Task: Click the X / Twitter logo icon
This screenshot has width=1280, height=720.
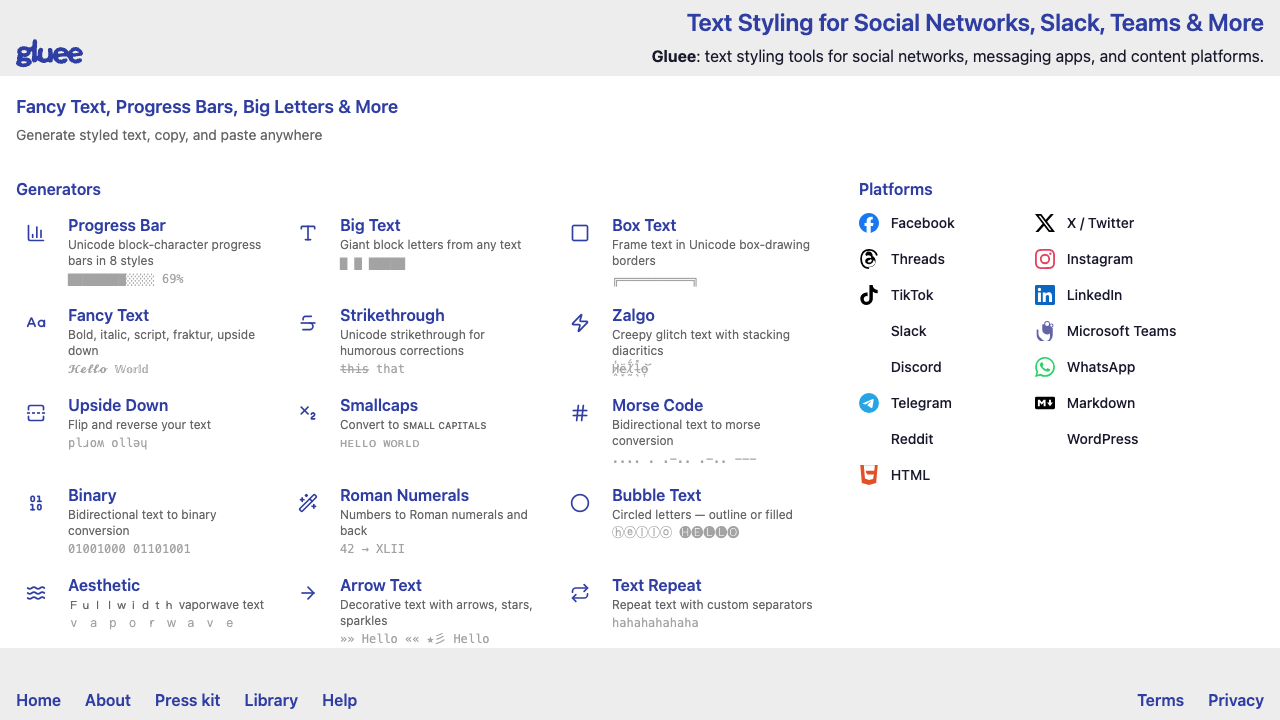Action: coord(1045,223)
